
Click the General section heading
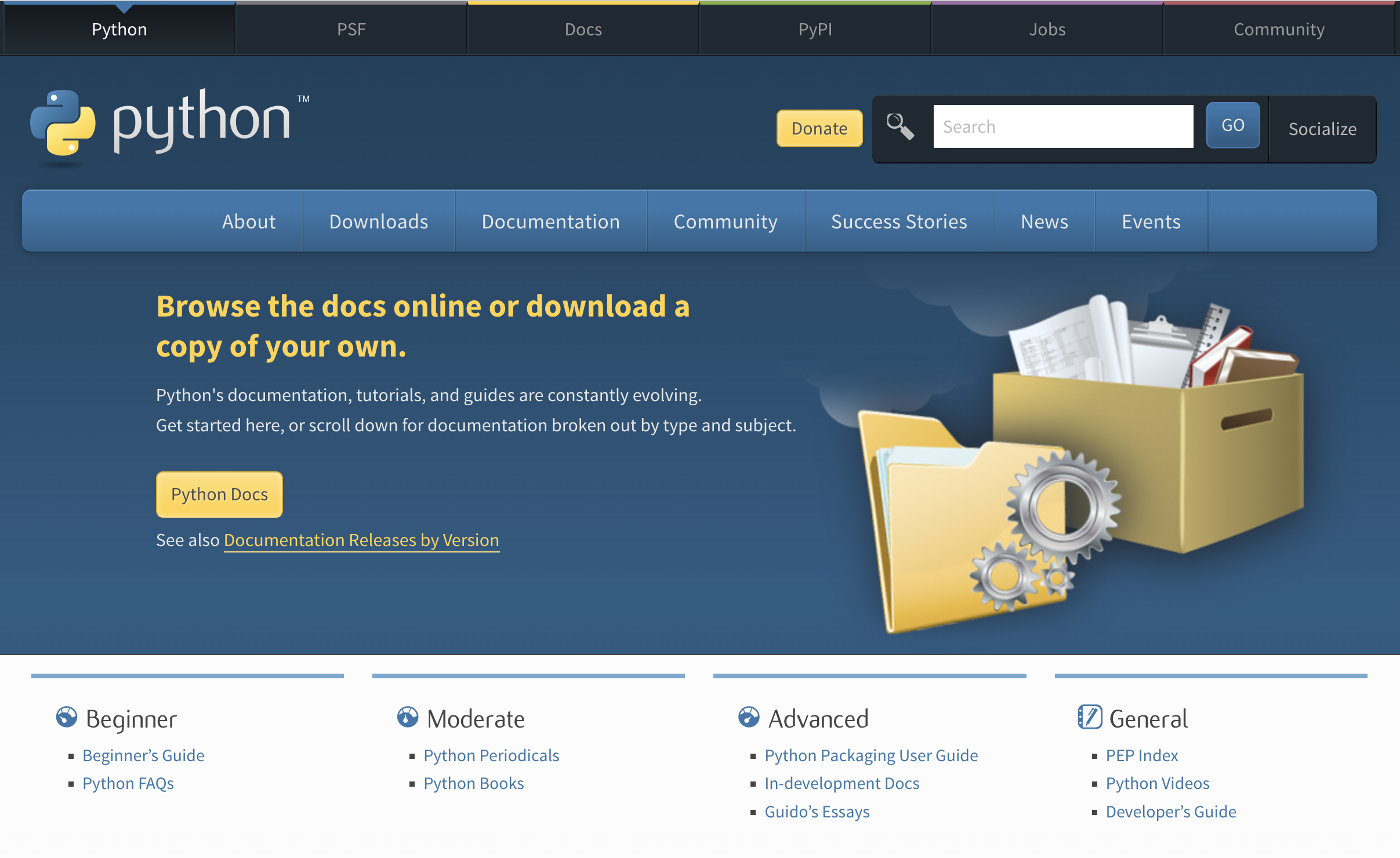point(1148,719)
